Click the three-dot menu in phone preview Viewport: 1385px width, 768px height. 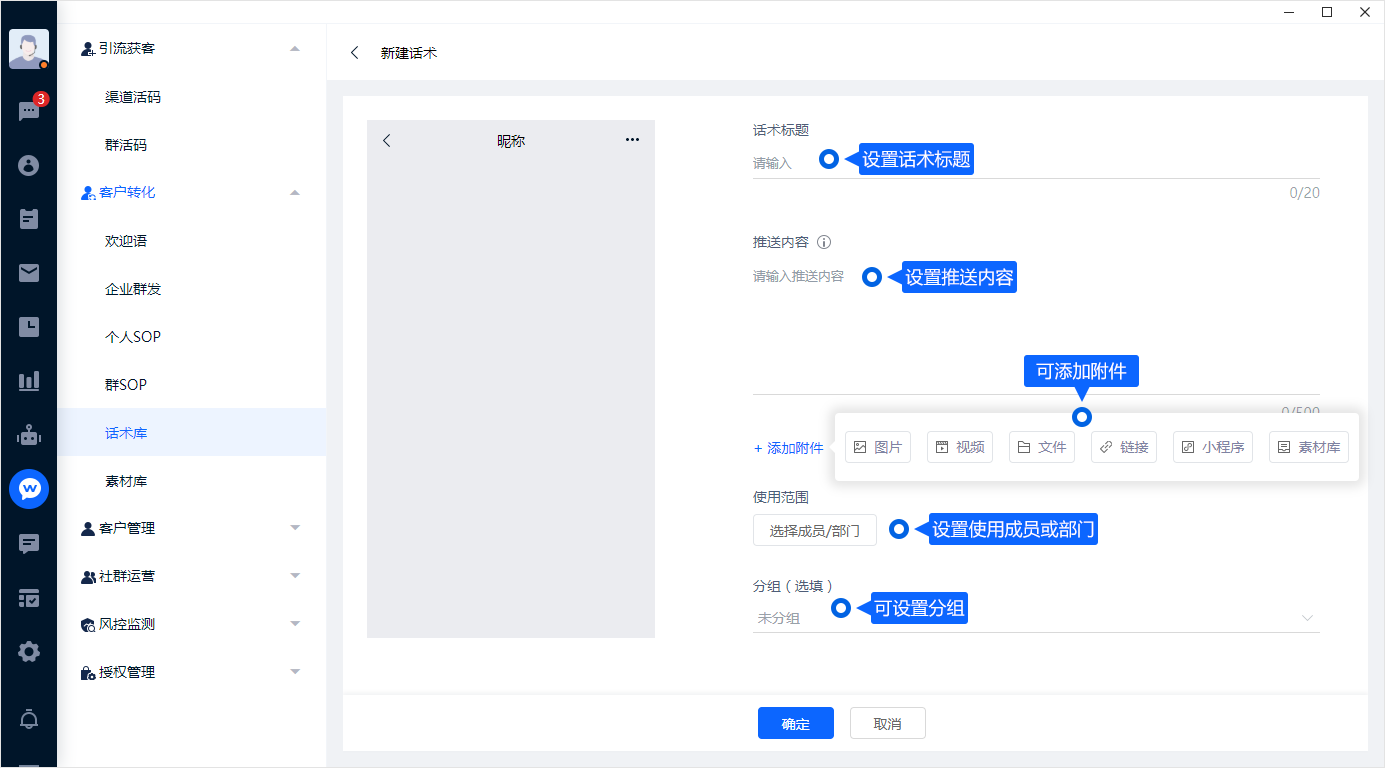(x=632, y=140)
